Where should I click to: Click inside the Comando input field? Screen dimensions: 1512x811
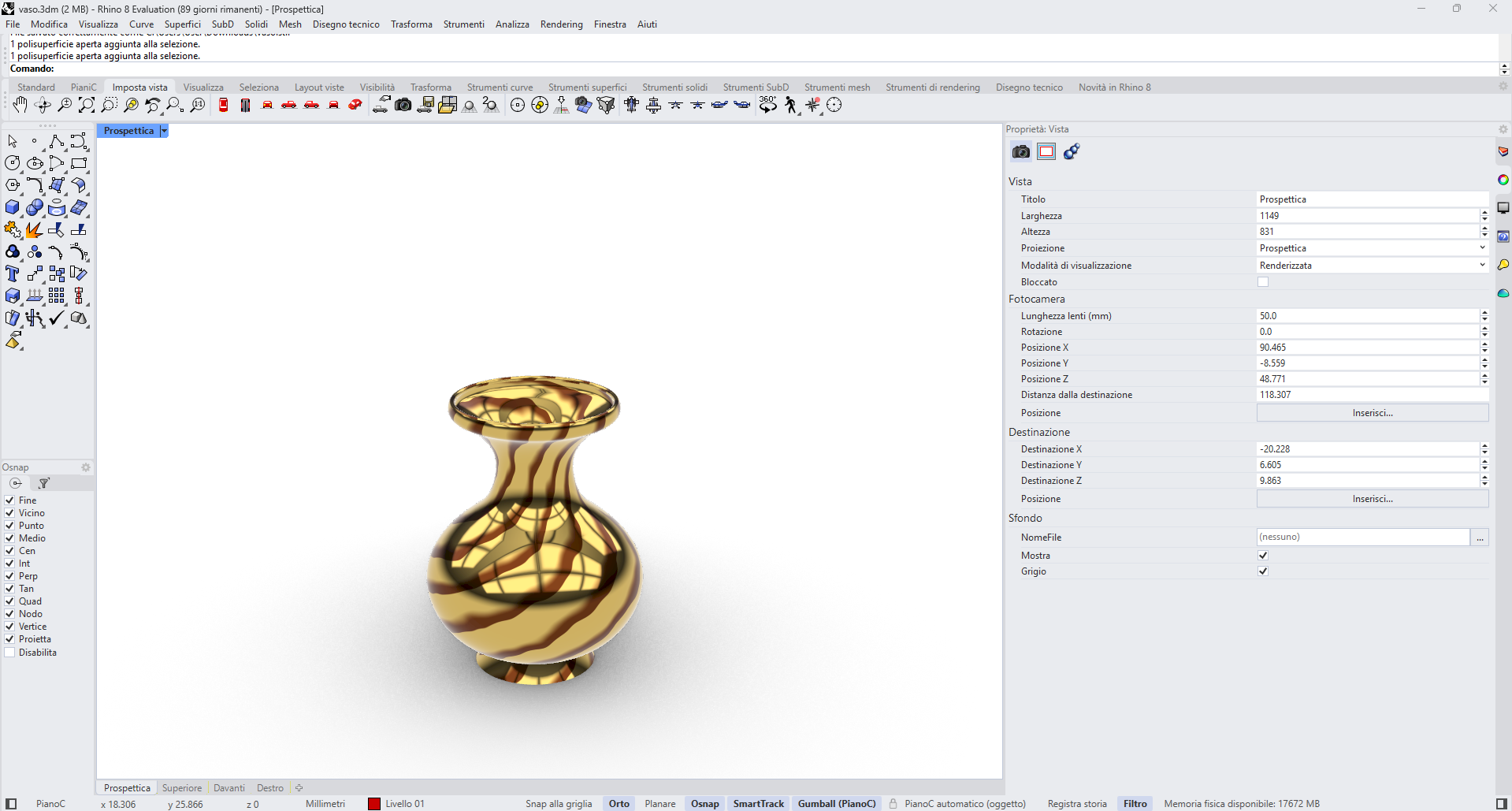pyautogui.click(x=315, y=69)
